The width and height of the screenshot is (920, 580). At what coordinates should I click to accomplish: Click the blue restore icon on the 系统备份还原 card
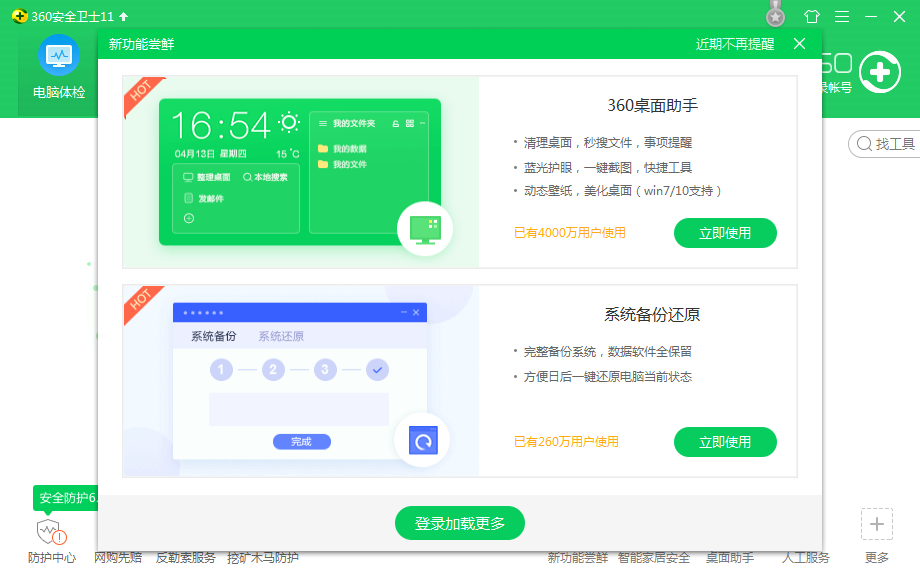point(423,440)
